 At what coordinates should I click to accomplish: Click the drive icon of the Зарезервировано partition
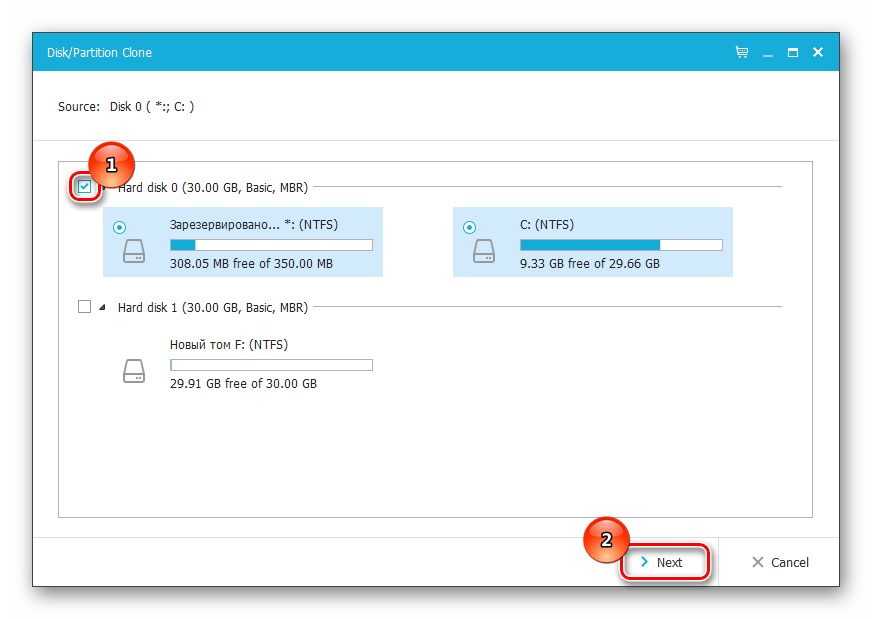[x=134, y=250]
